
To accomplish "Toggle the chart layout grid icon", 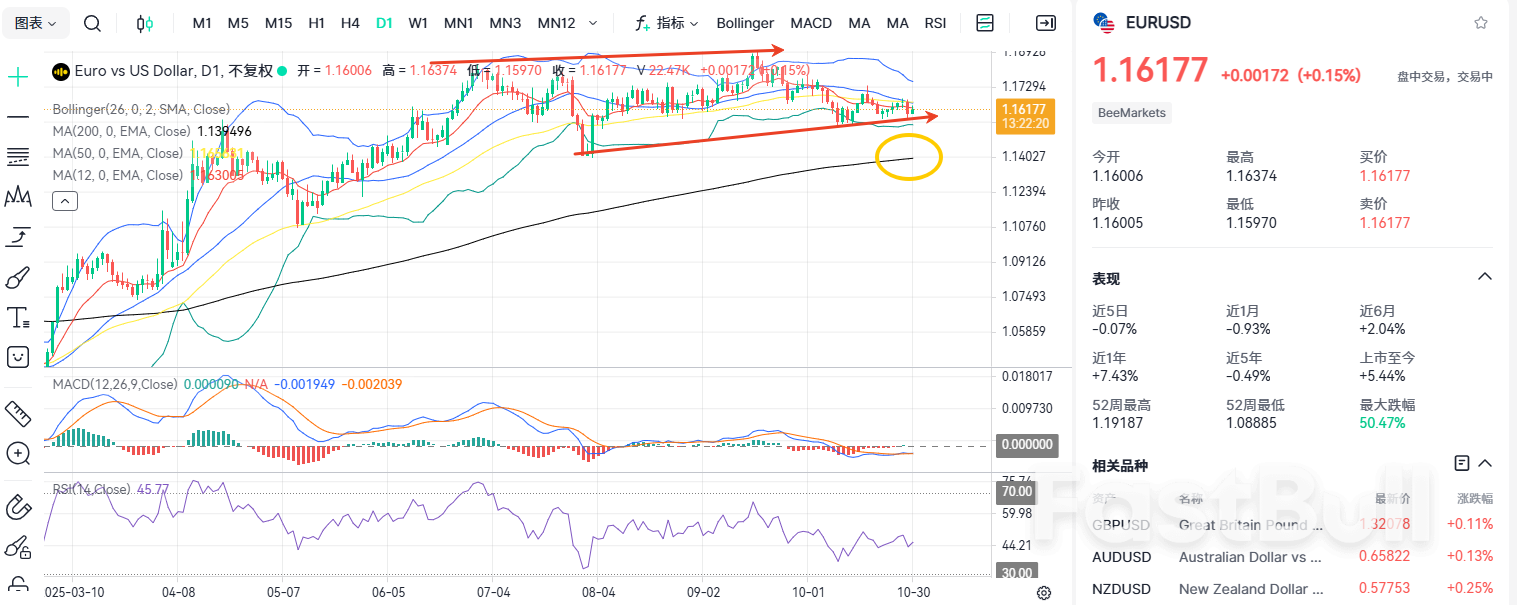I will pyautogui.click(x=984, y=22).
